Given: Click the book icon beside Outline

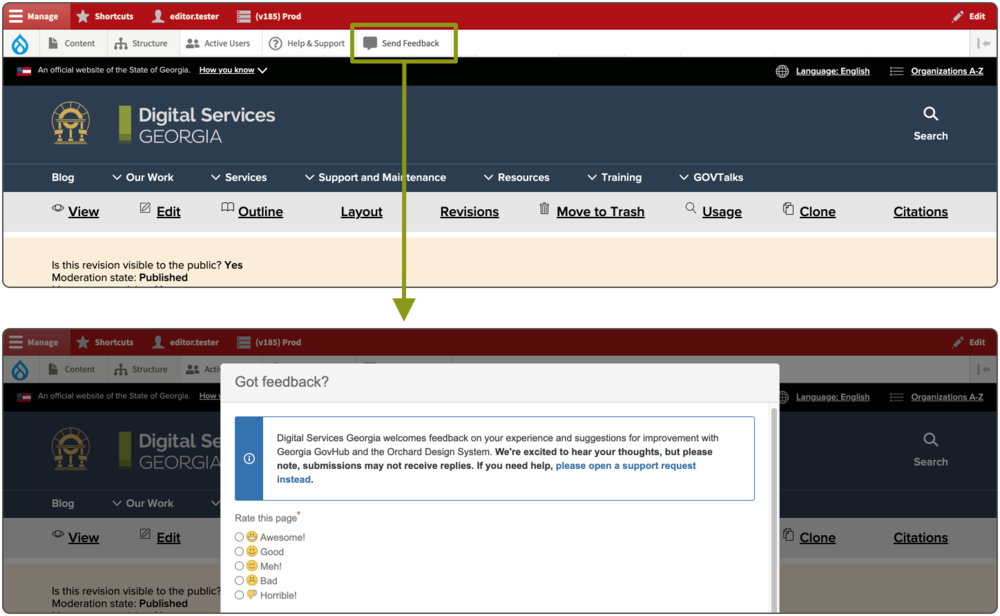Looking at the screenshot, I should coord(228,208).
